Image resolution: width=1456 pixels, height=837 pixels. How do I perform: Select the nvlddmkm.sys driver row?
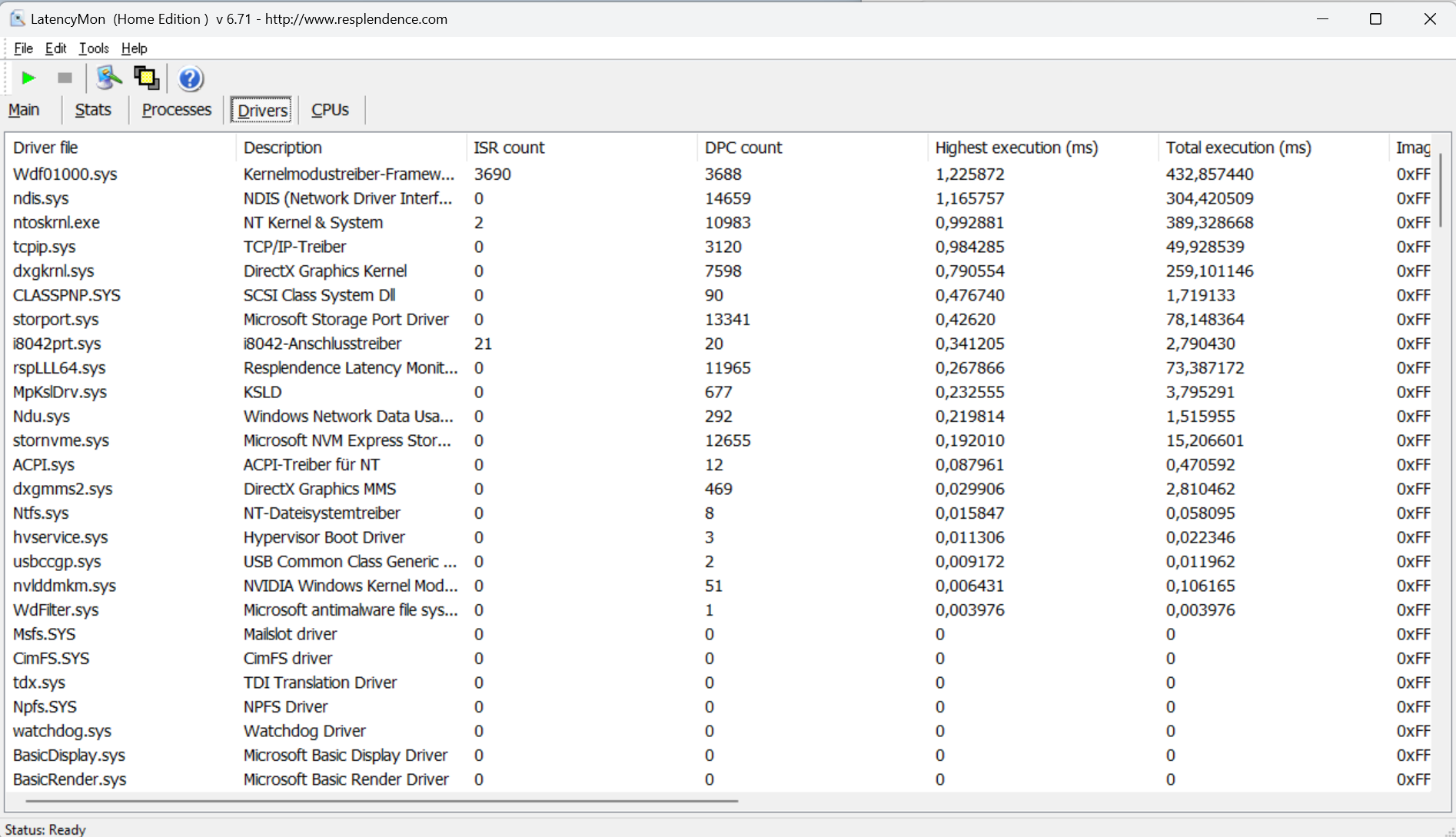720,586
